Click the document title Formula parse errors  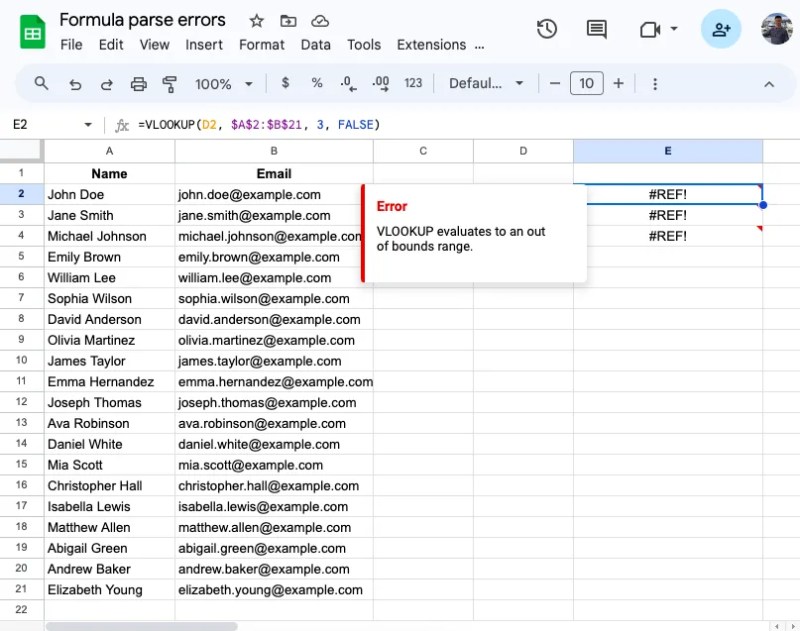pos(142,20)
